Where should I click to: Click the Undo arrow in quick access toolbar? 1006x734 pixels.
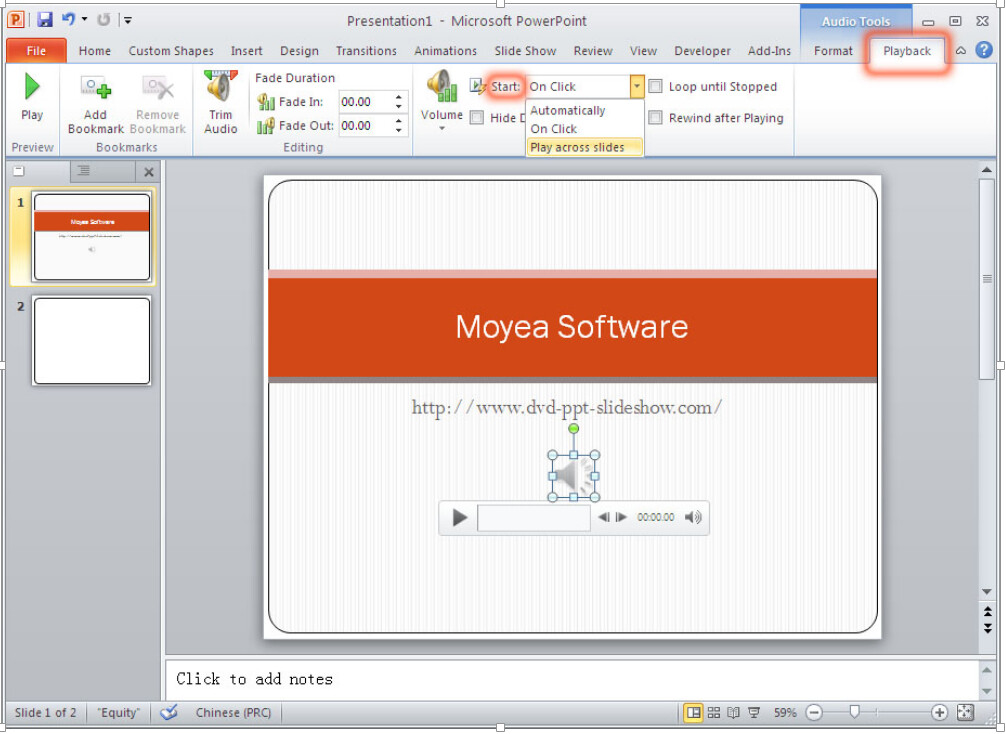coord(68,20)
